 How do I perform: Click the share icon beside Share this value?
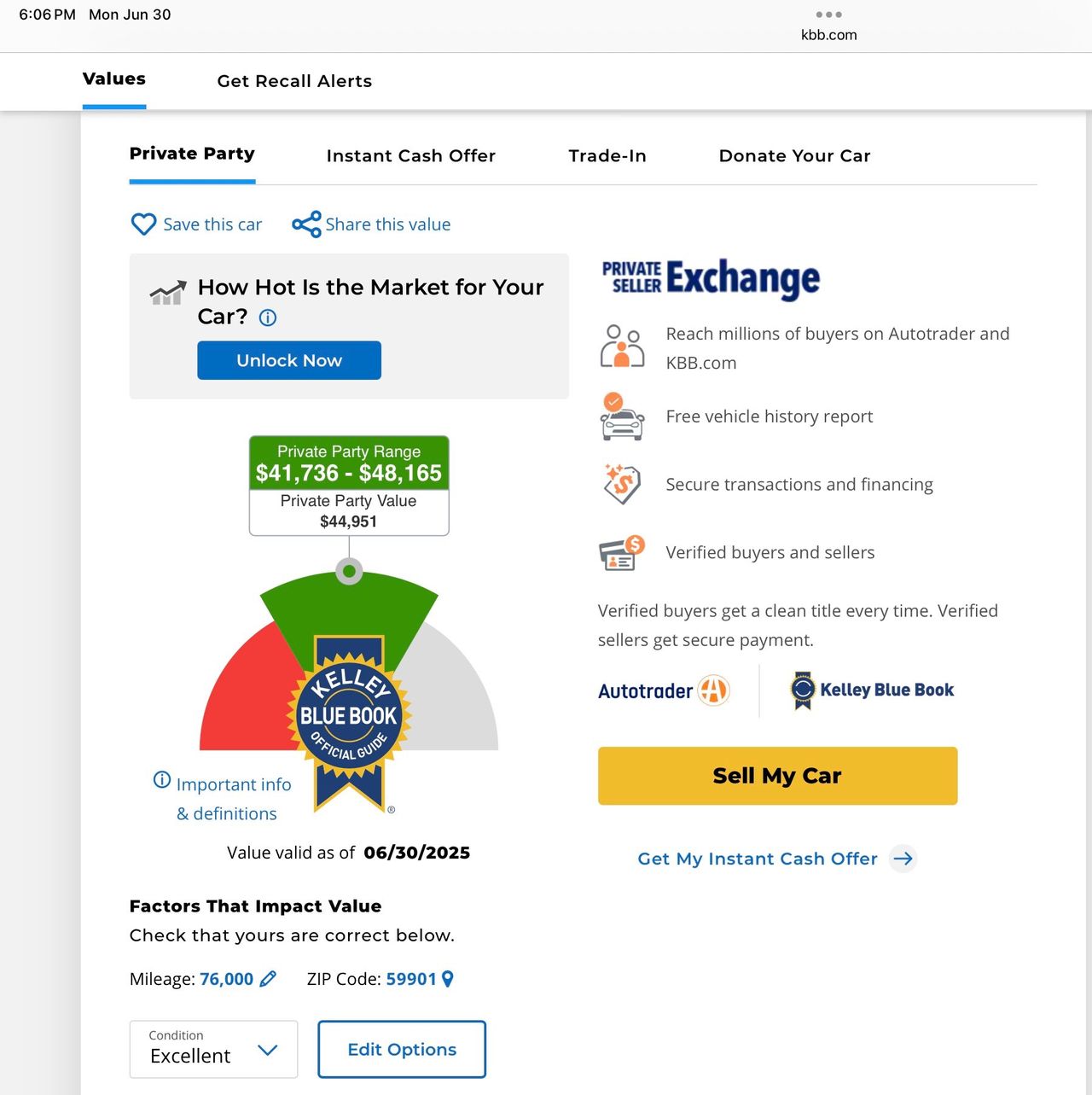306,224
